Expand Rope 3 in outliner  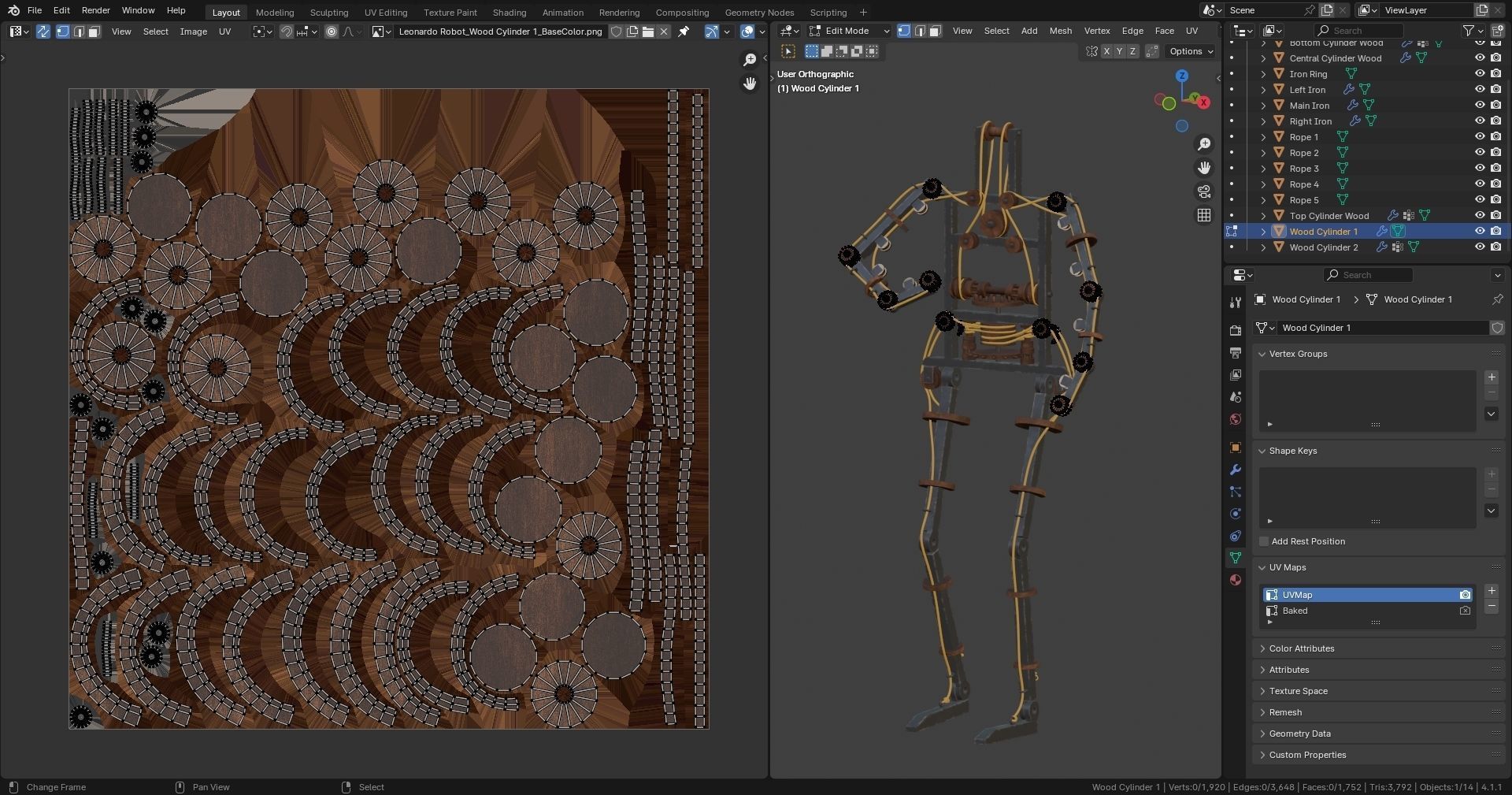pyautogui.click(x=1263, y=169)
